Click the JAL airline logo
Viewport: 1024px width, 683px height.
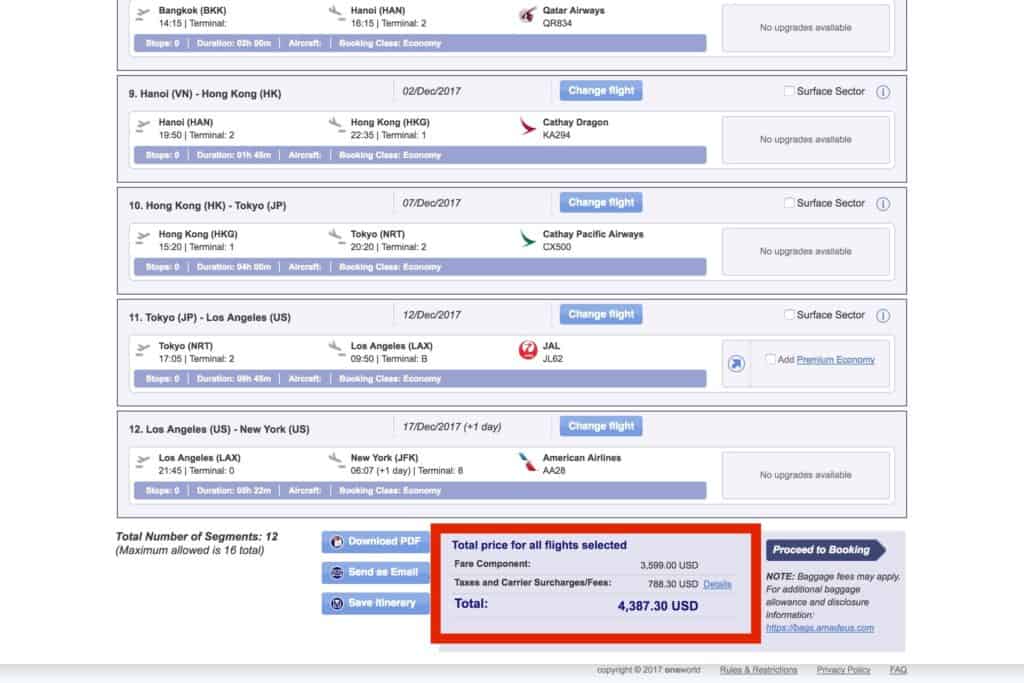coord(527,349)
